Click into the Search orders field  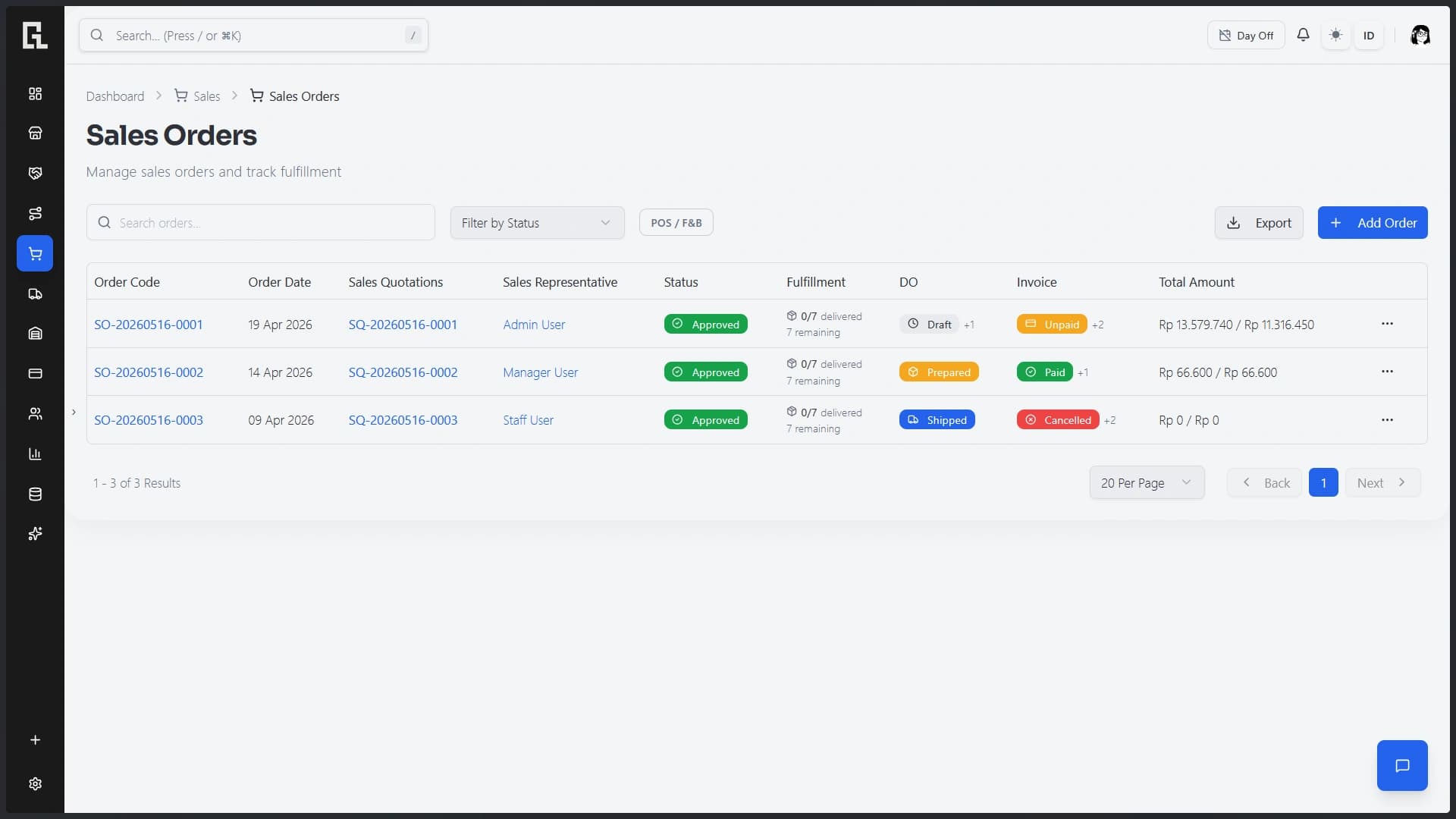coord(261,222)
